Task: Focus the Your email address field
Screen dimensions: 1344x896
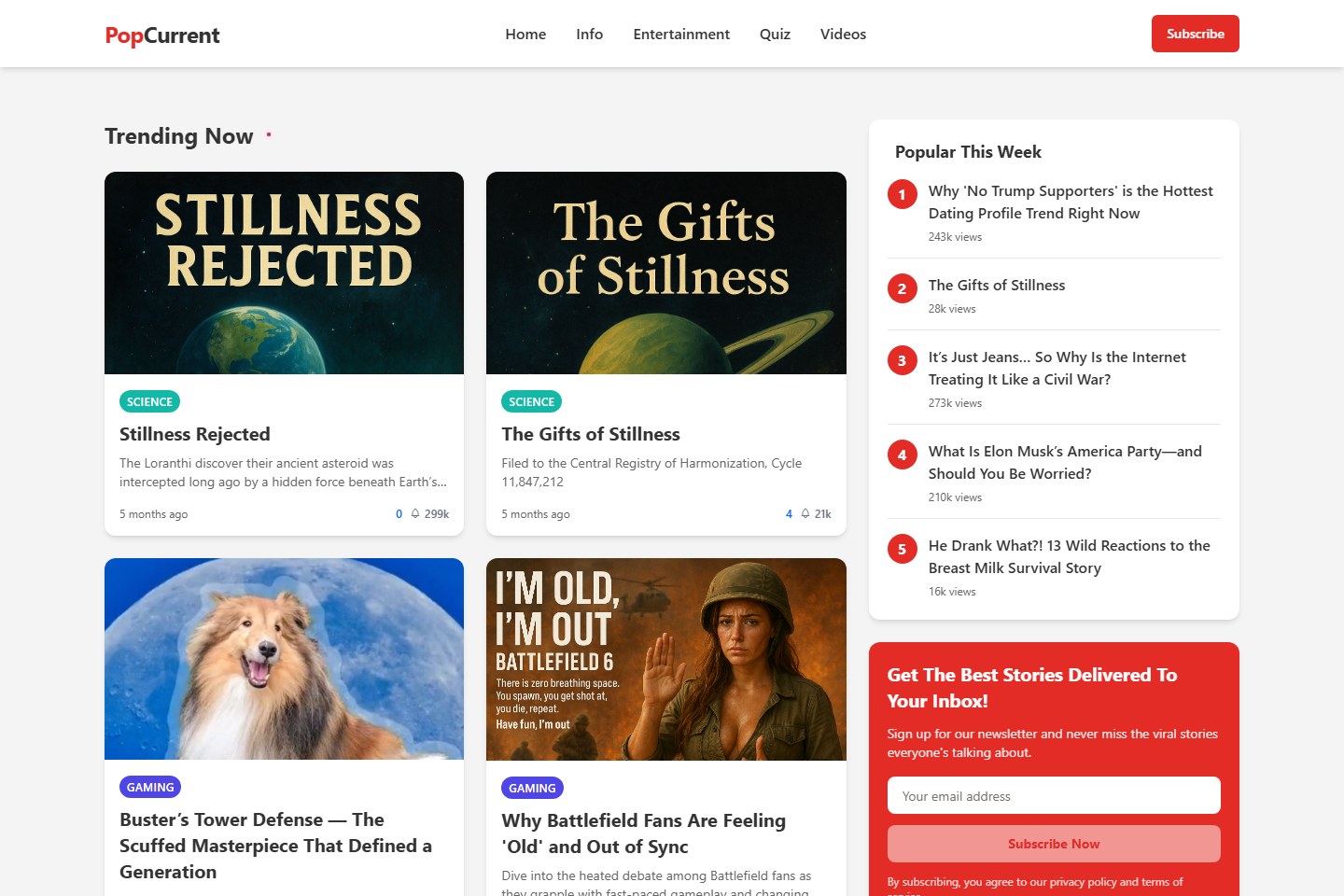Action: pos(1054,796)
